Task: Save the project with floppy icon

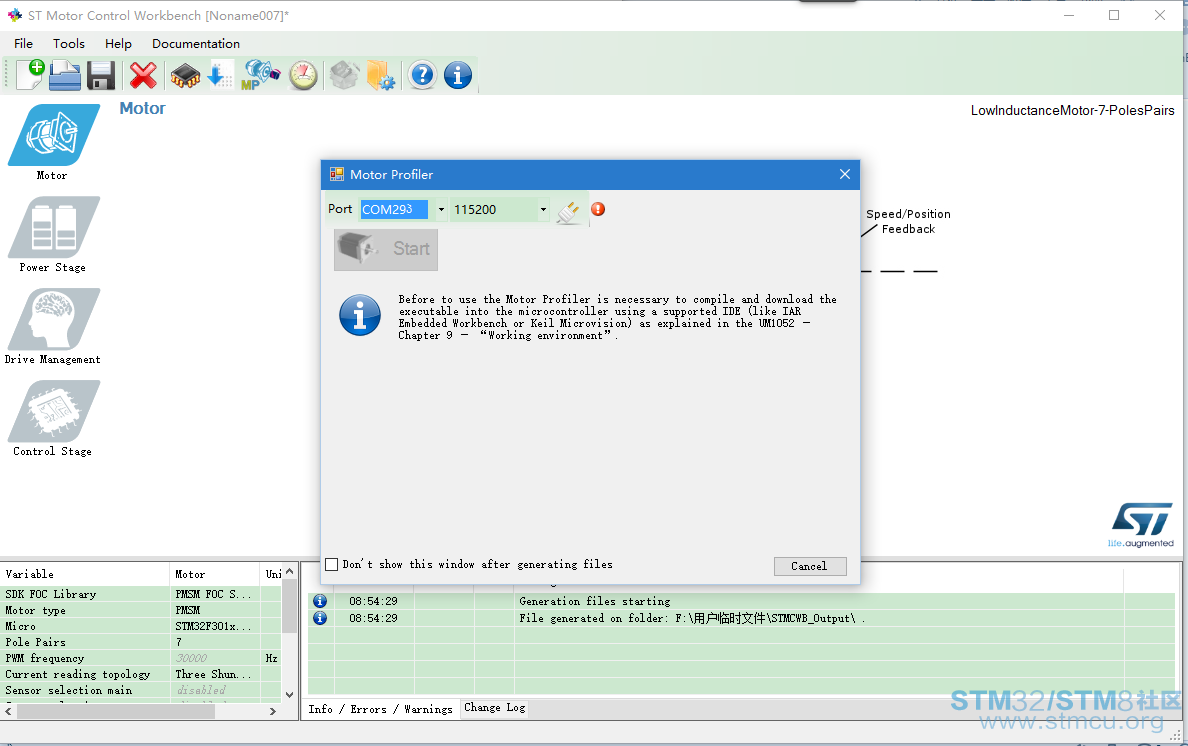Action: click(x=101, y=76)
